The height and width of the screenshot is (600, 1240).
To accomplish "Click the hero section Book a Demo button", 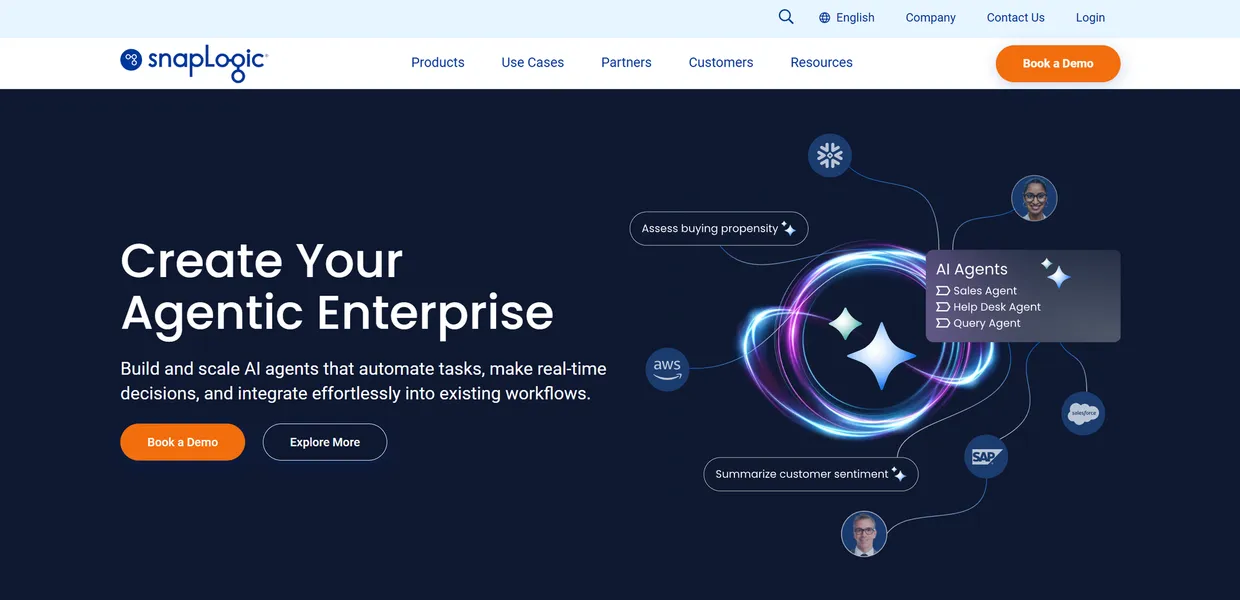I will [182, 442].
